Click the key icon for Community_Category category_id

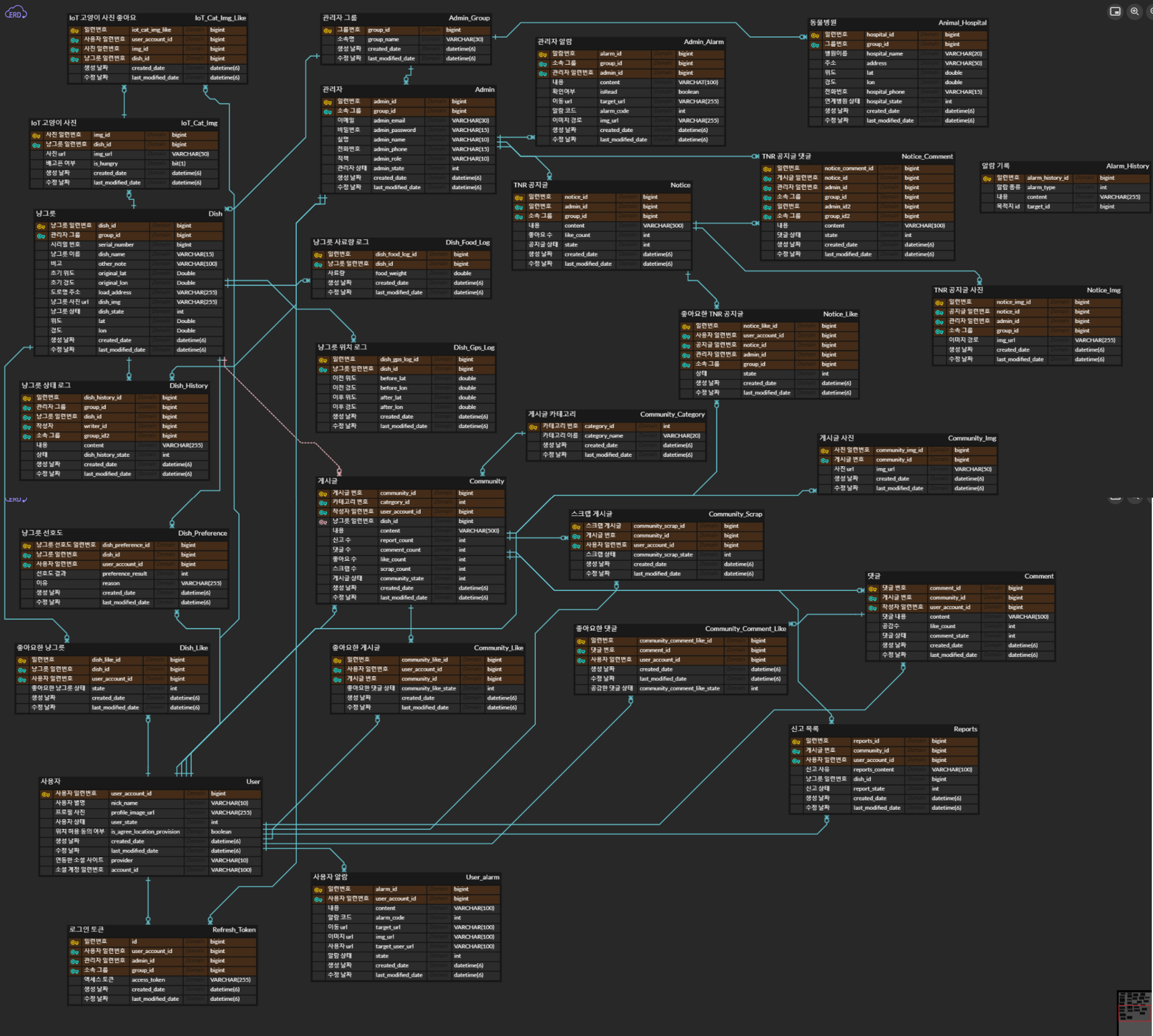[x=533, y=426]
